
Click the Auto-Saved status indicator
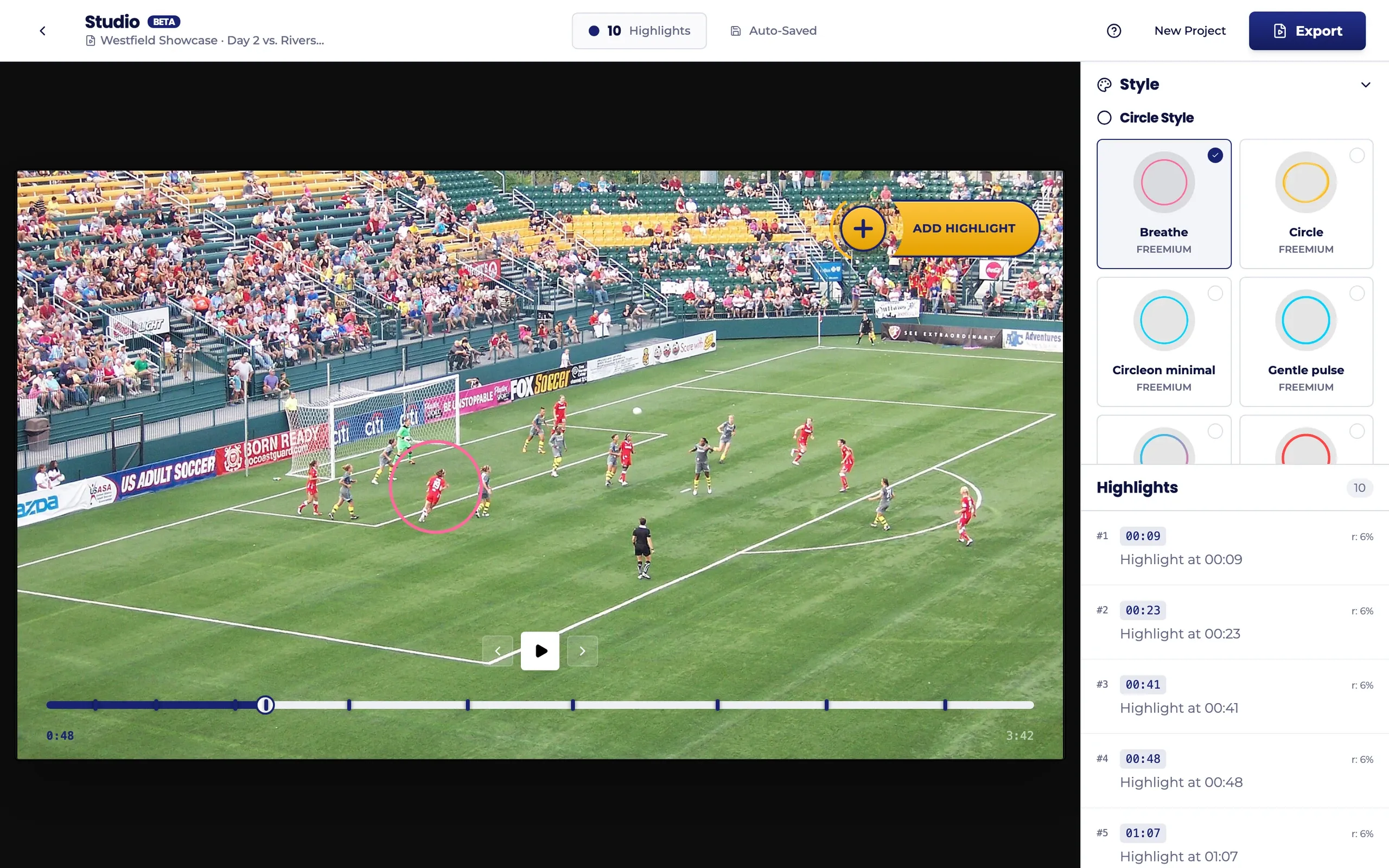pyautogui.click(x=773, y=31)
